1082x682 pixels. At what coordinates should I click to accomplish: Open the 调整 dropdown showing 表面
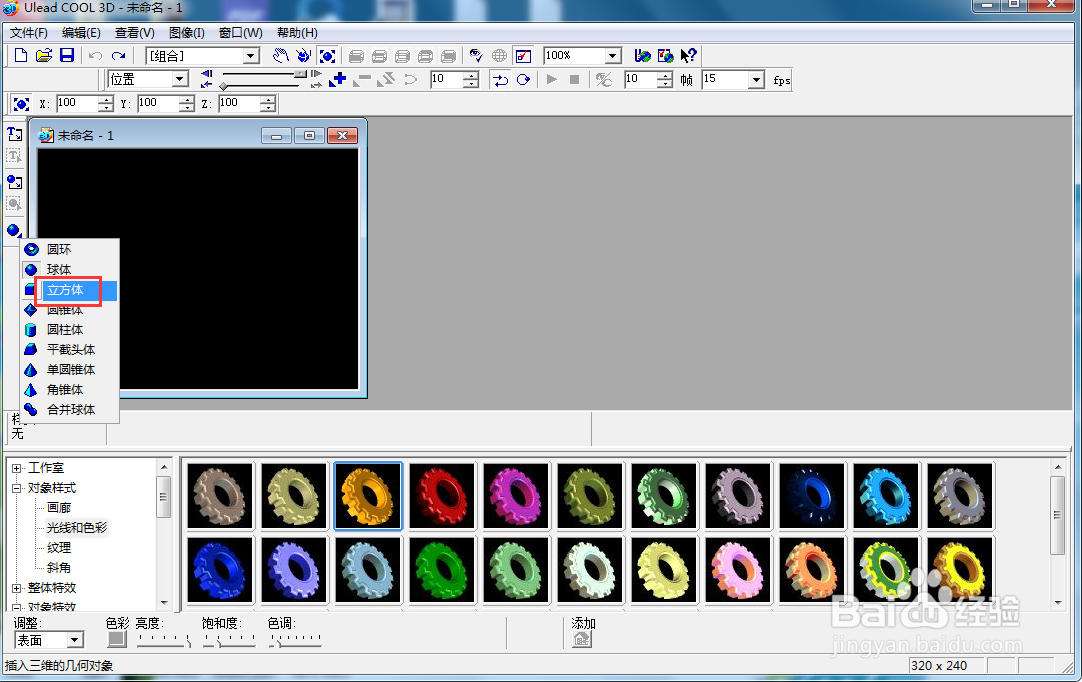click(x=75, y=641)
